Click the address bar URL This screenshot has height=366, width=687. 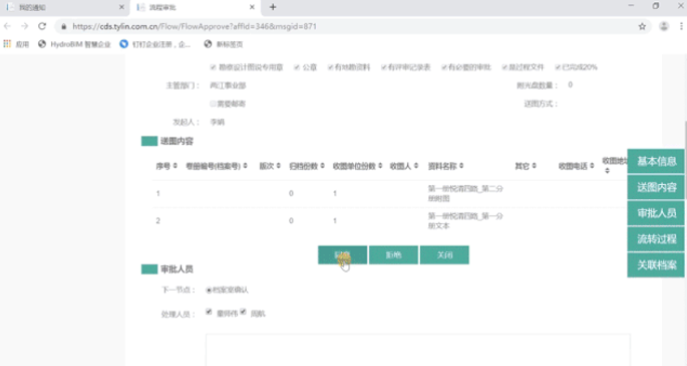pos(195,27)
